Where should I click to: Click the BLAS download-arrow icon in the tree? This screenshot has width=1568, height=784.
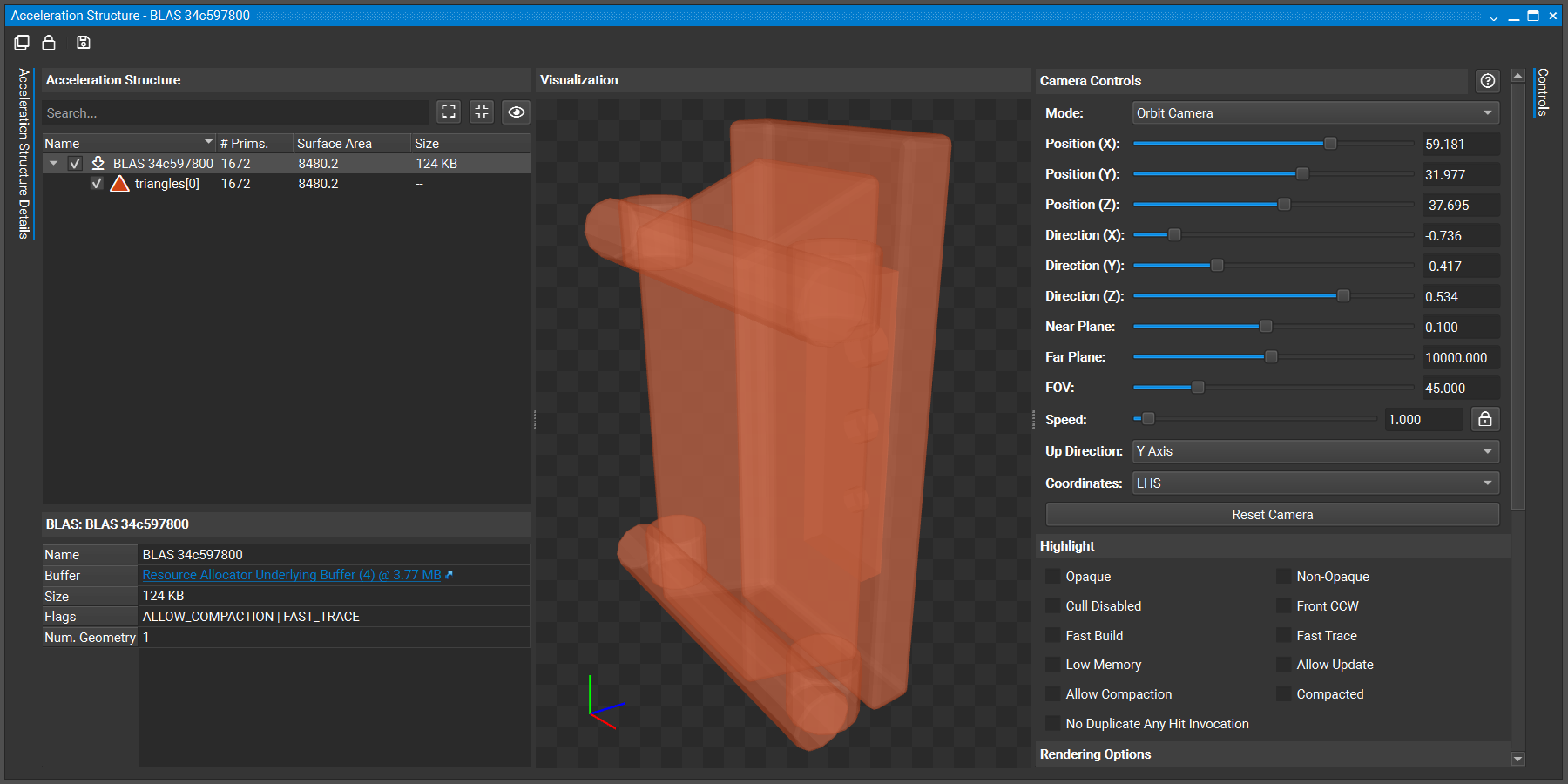coord(98,163)
